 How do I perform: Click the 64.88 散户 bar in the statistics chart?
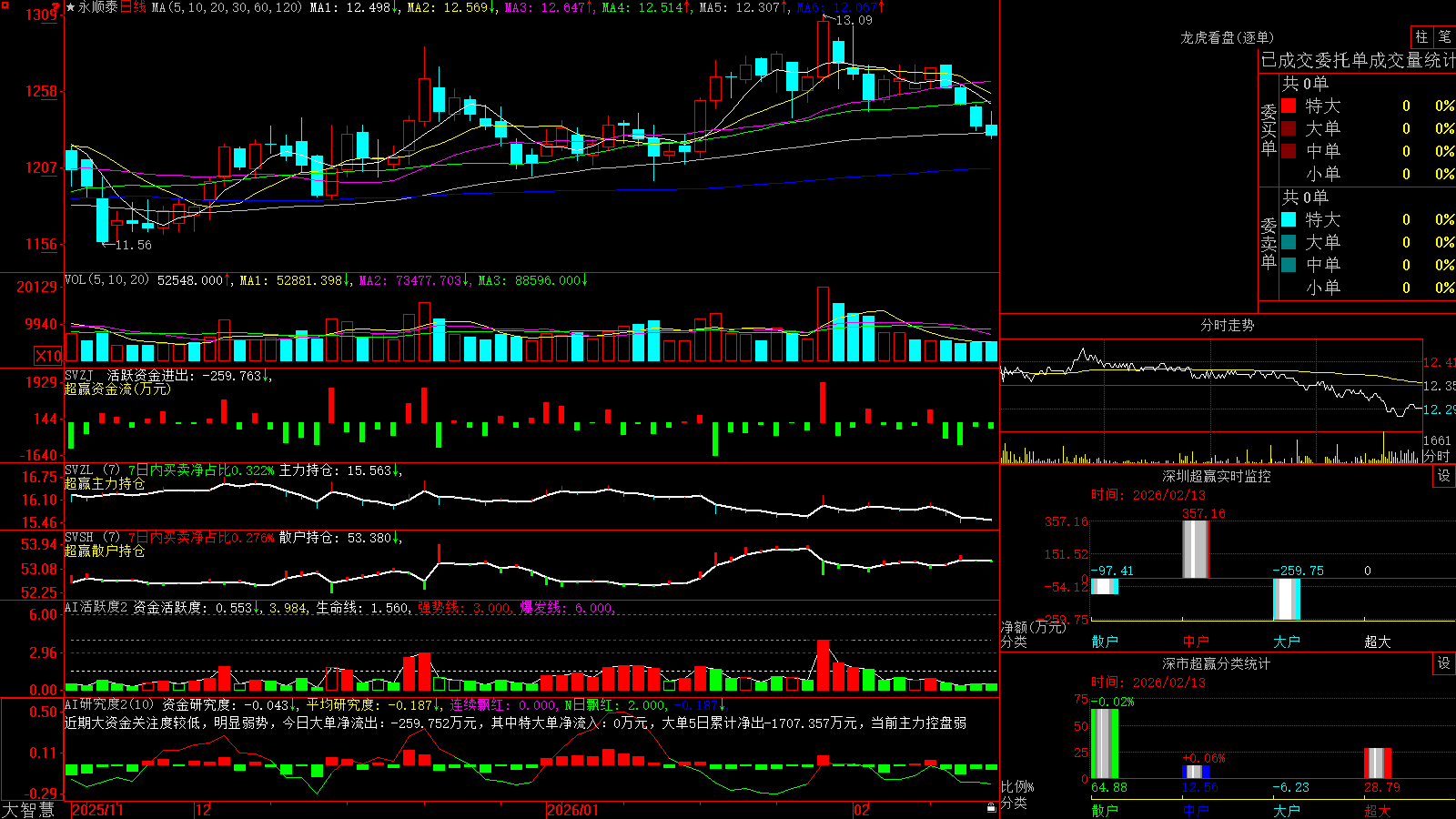point(1105,743)
